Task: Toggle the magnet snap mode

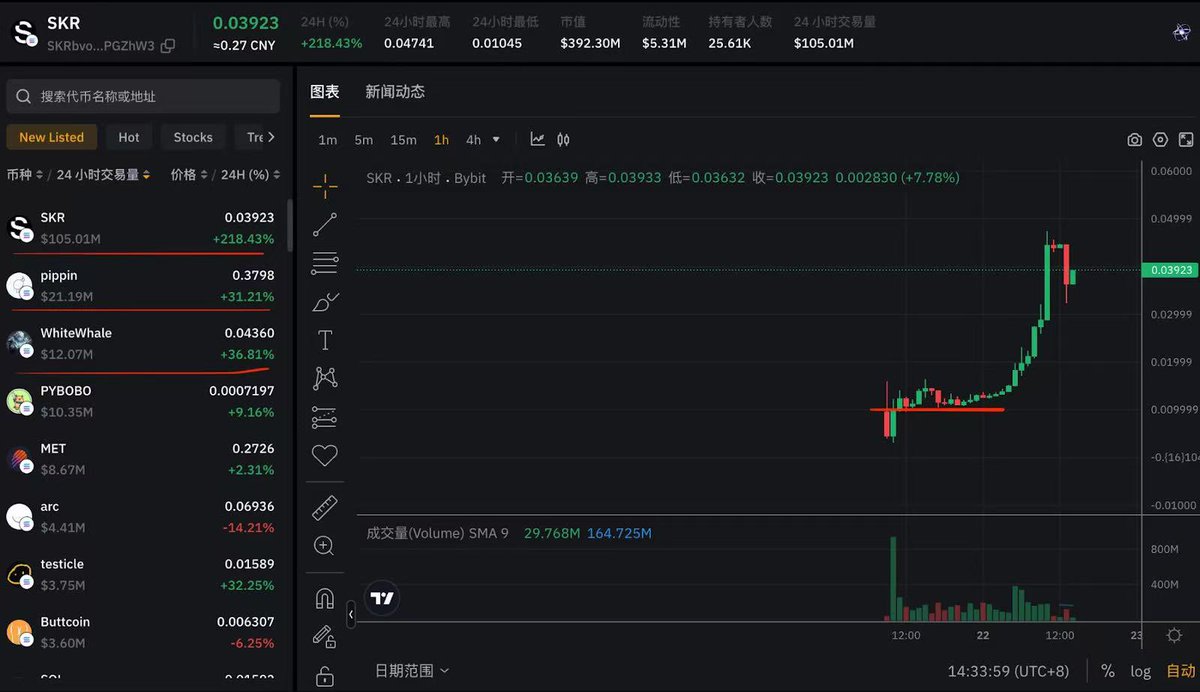Action: click(x=324, y=598)
